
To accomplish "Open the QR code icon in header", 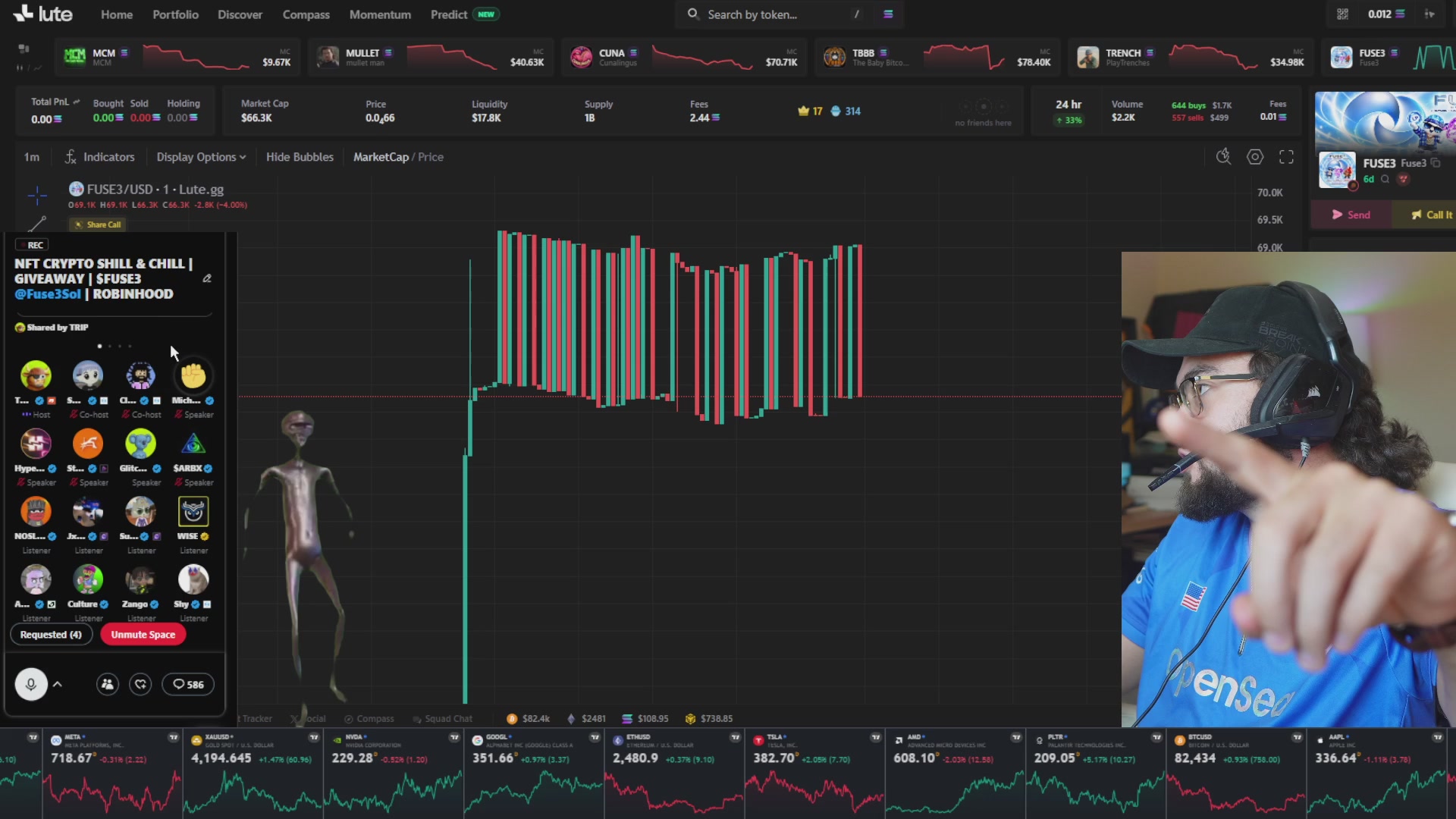I will click(1342, 14).
